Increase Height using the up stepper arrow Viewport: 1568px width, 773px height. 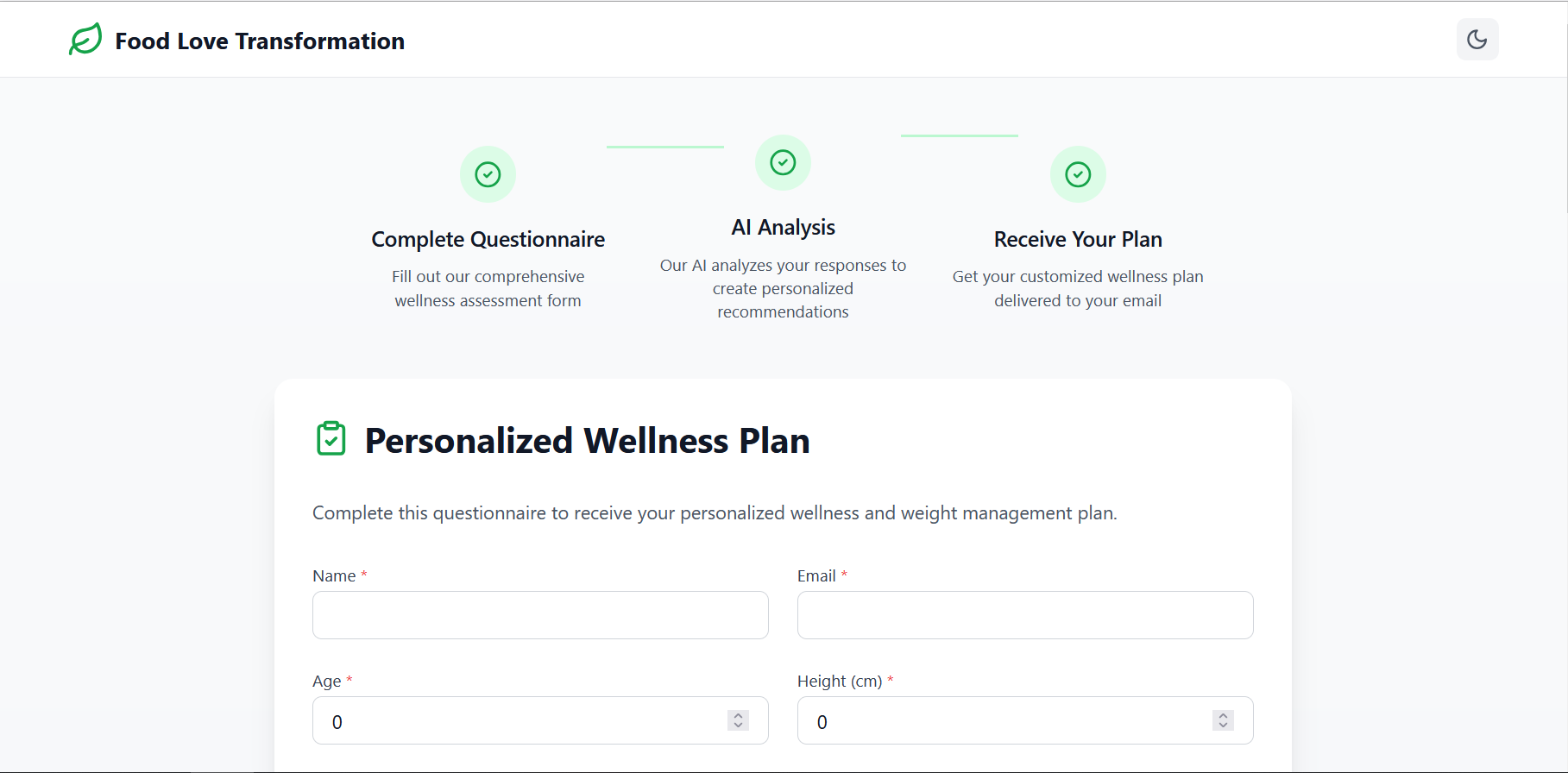point(1223,715)
